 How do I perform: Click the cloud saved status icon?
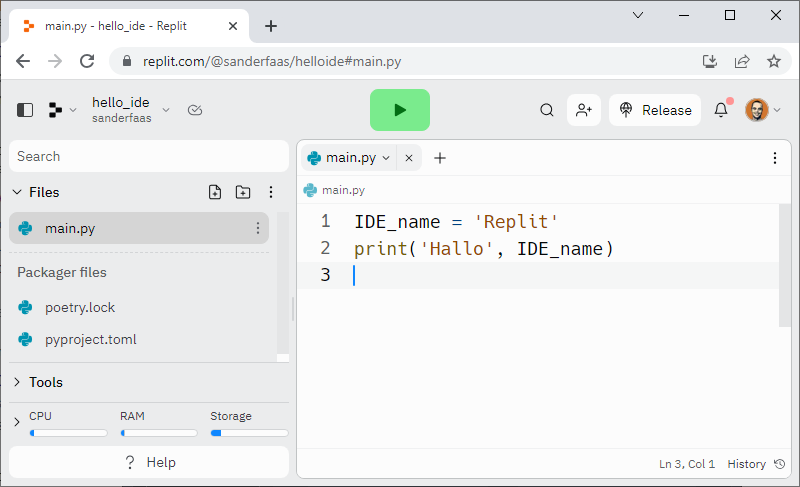coord(195,110)
